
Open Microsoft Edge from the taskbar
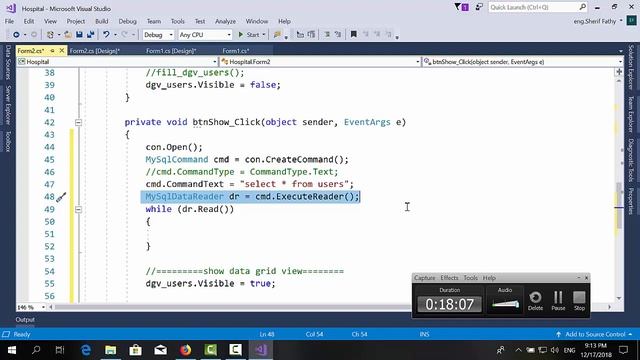[x=86, y=350]
